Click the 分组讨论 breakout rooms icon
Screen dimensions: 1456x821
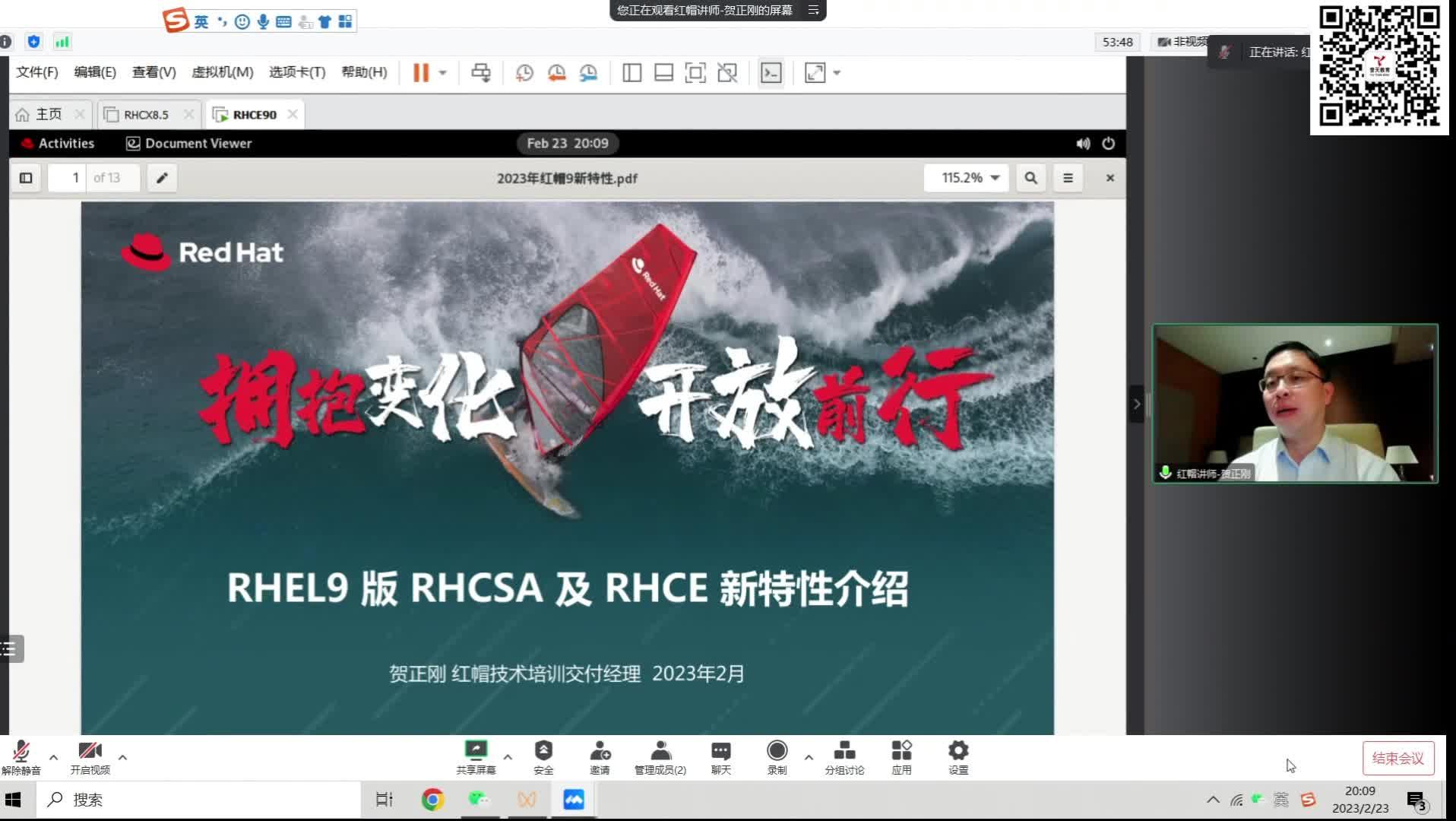844,757
